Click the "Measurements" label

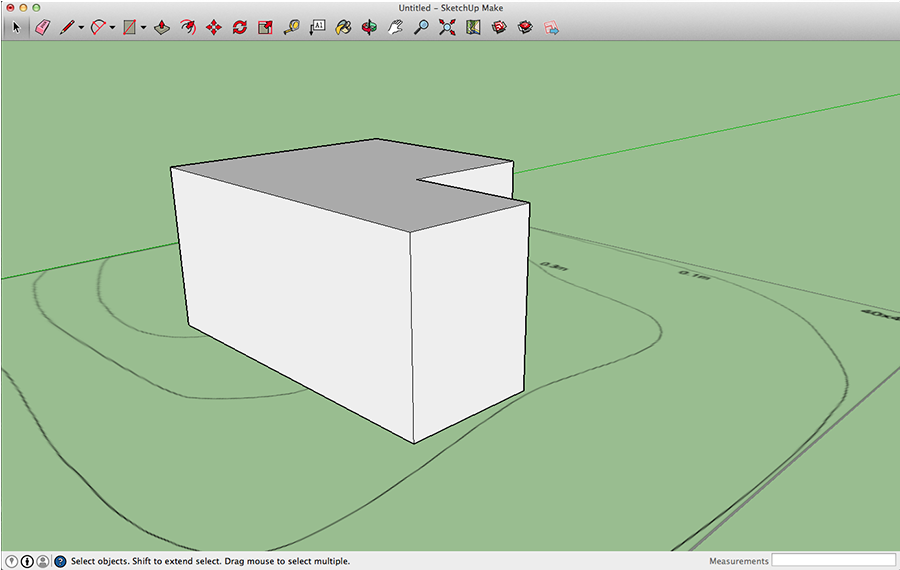coord(738,561)
